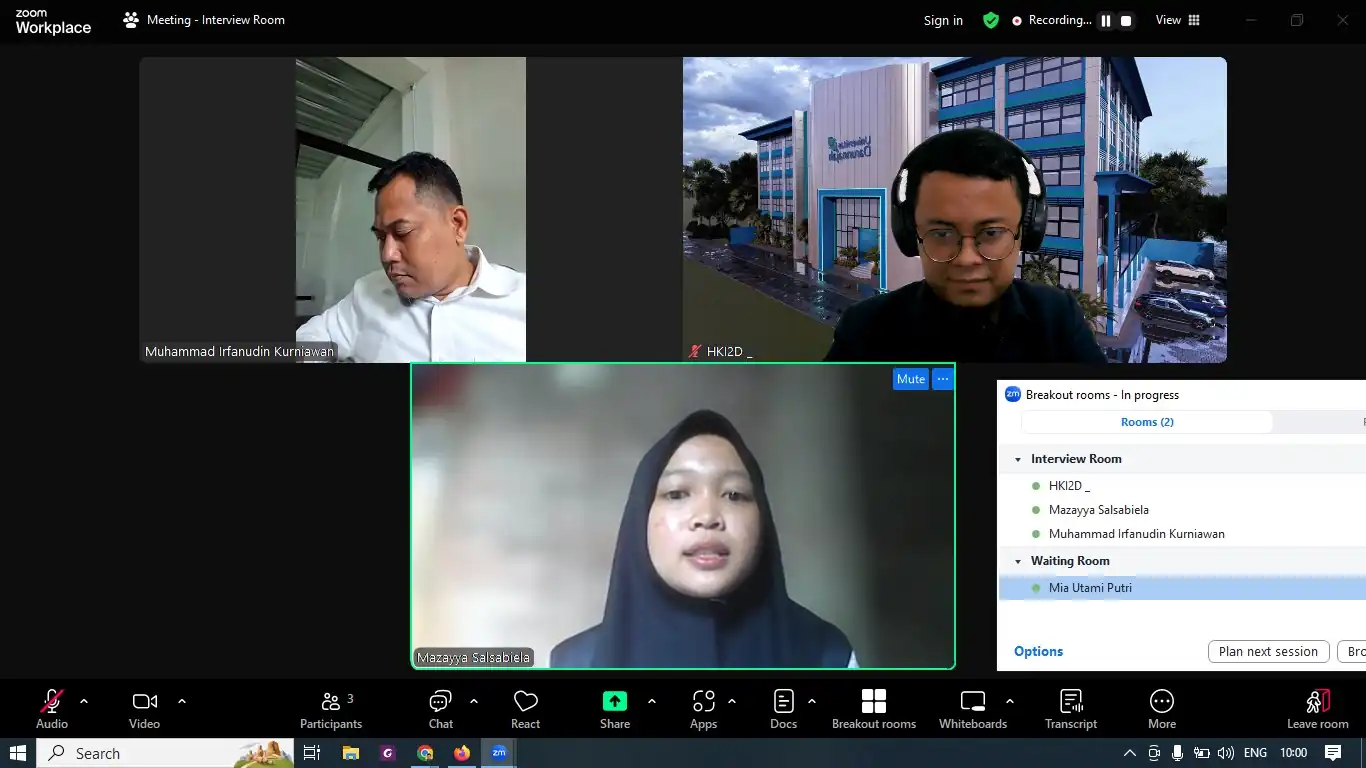Image resolution: width=1366 pixels, height=768 pixels.
Task: Open the 10:00 taskbar clock
Action: coord(1293,753)
